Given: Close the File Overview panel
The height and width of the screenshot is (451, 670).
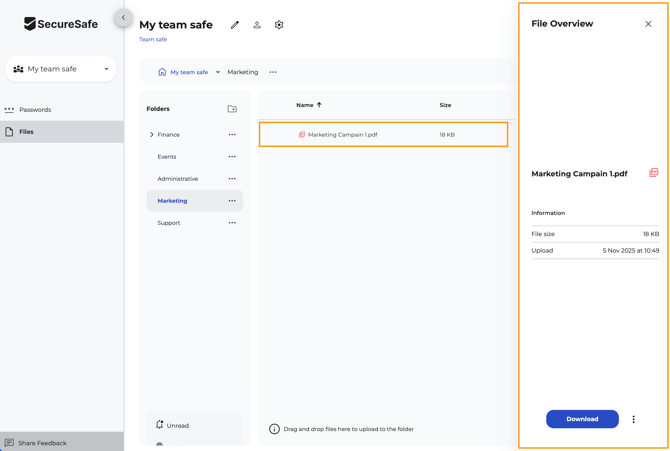Looking at the screenshot, I should pos(648,24).
